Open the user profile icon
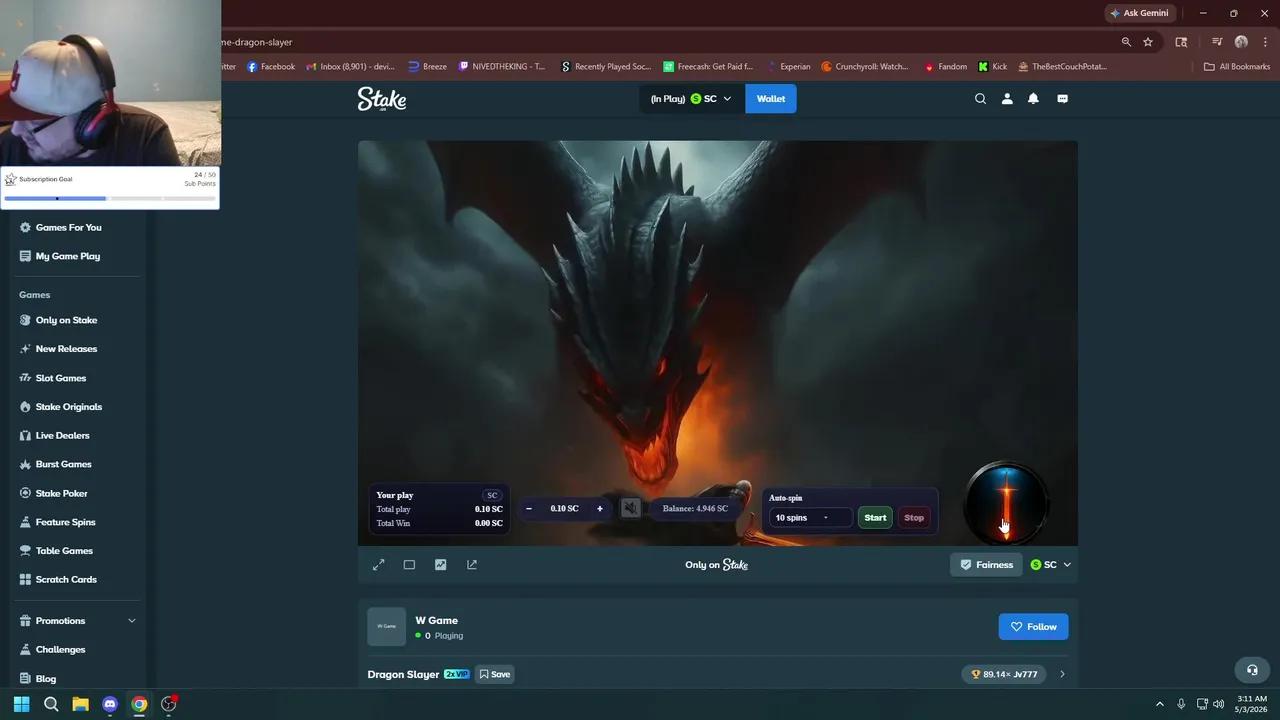1280x720 pixels. tap(1007, 99)
